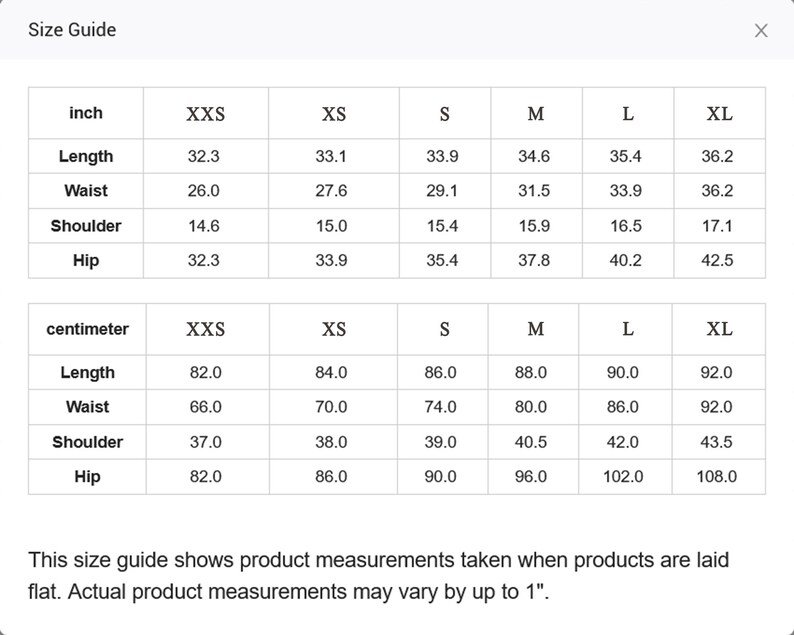Click Shoulder row label in inch table
Screen dimensions: 794x635
[86, 226]
